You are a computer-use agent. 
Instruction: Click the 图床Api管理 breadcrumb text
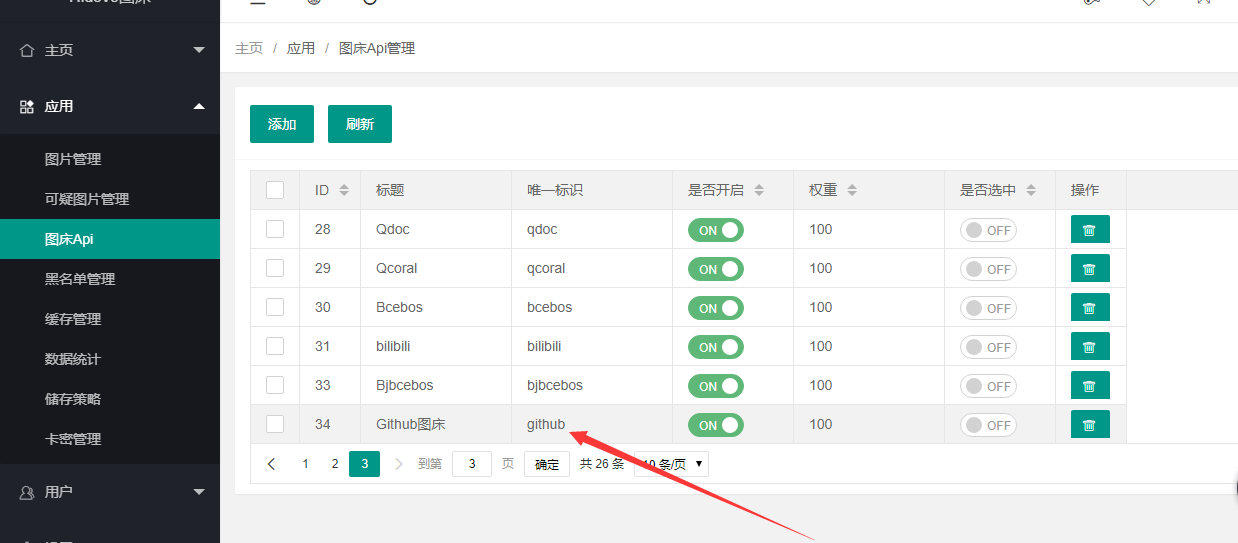click(377, 48)
